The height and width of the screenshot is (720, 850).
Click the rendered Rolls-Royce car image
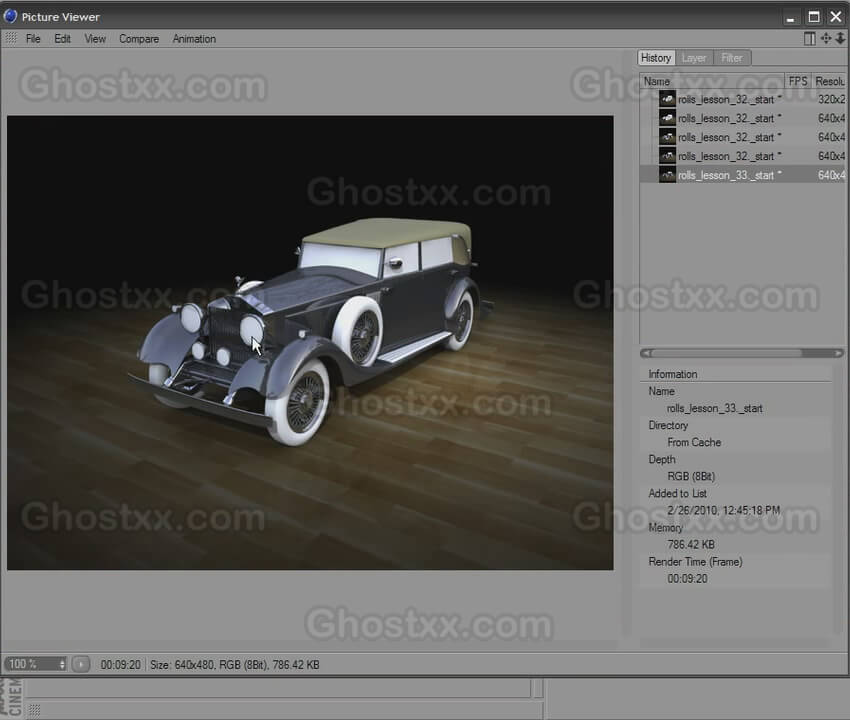(310, 342)
